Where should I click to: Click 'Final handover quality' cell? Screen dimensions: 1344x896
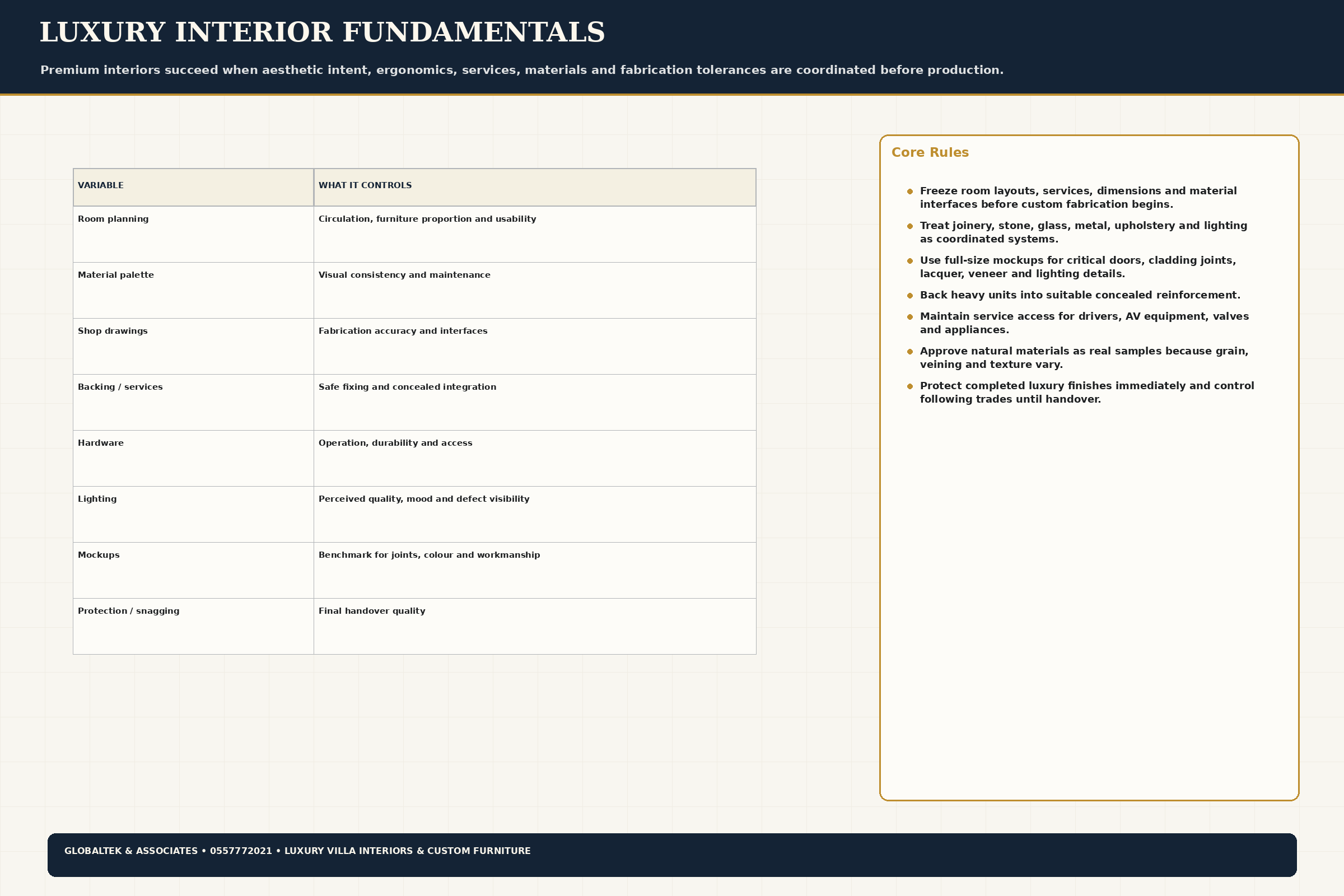coord(535,626)
